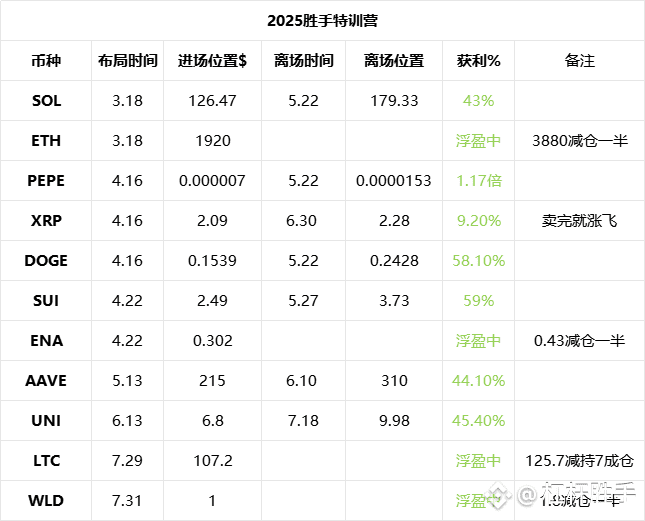Select UNI exit price 9.98
The height and width of the screenshot is (521, 645).
(x=394, y=421)
